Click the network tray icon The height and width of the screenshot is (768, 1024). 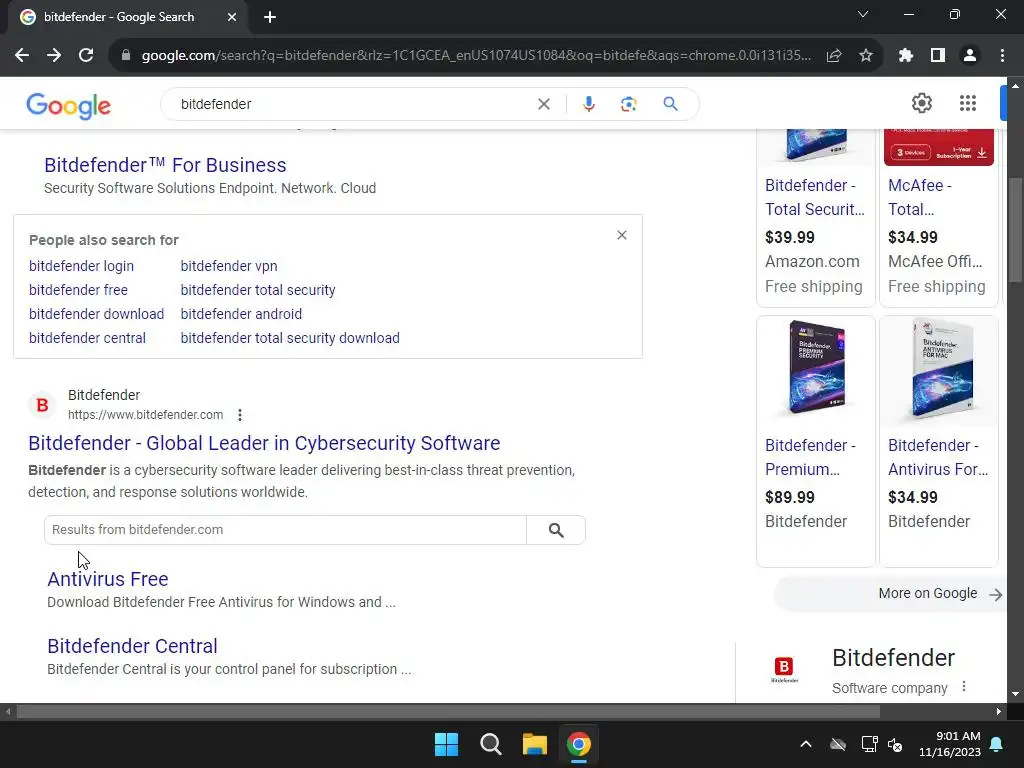click(x=869, y=744)
